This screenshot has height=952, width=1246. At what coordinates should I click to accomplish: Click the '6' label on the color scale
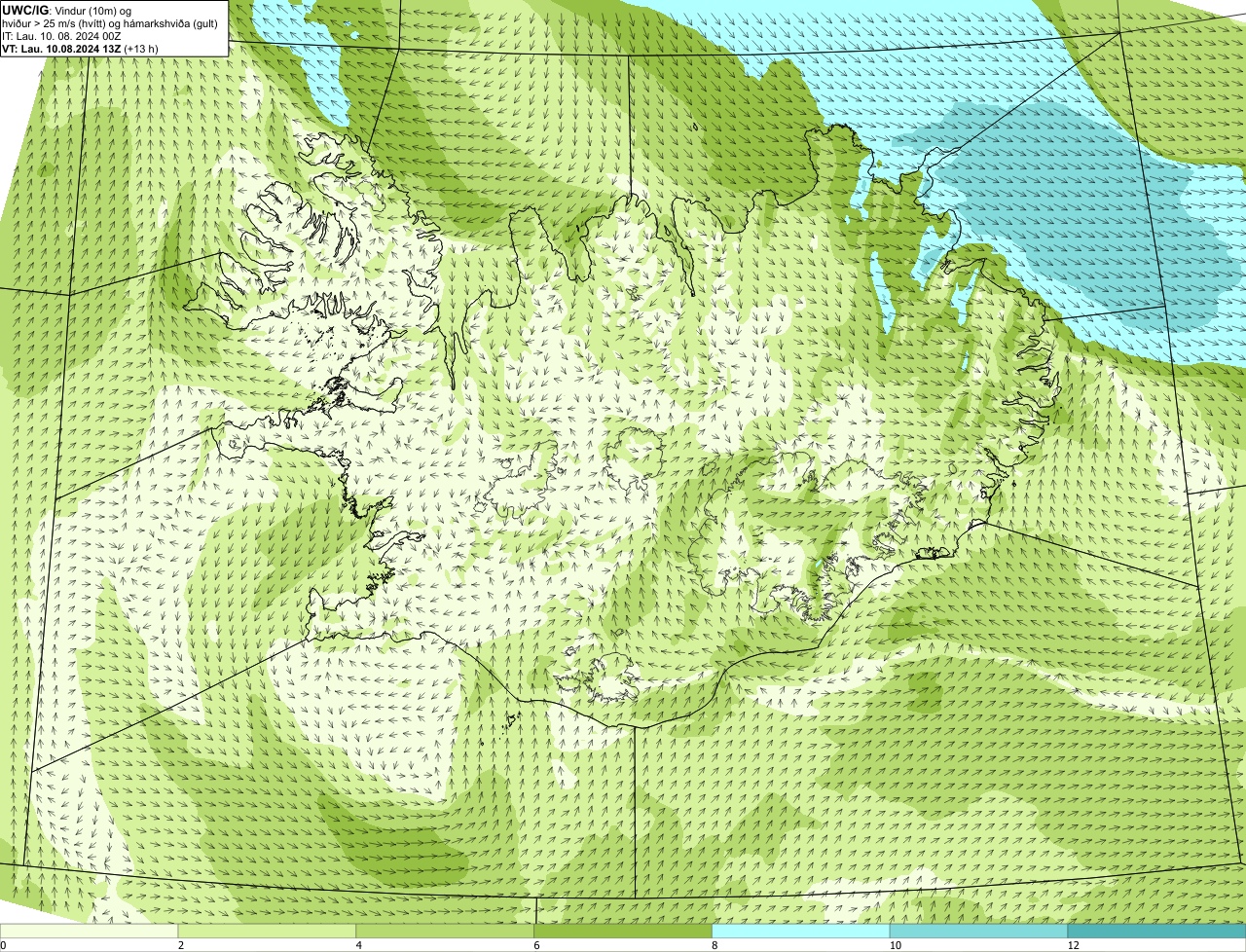coord(536,945)
